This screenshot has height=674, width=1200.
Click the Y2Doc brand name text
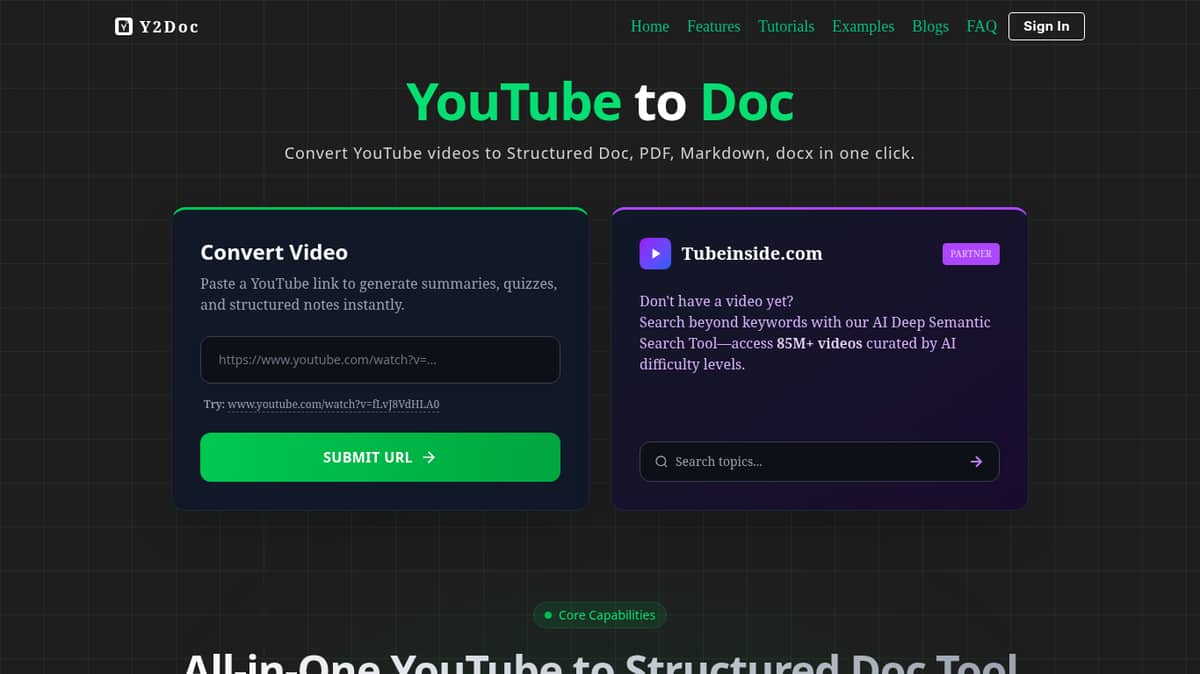pyautogui.click(x=170, y=27)
